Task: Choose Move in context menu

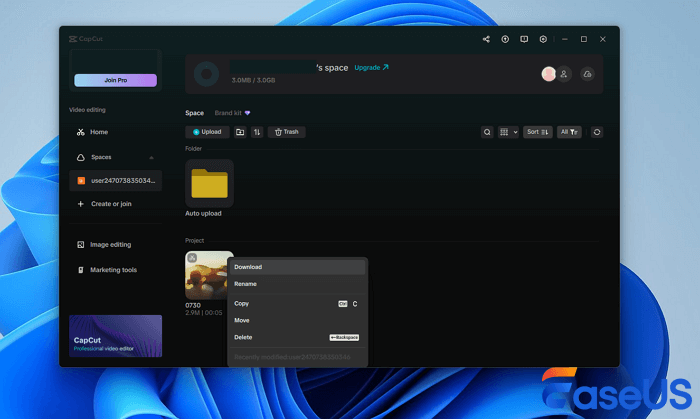Action: [297, 320]
